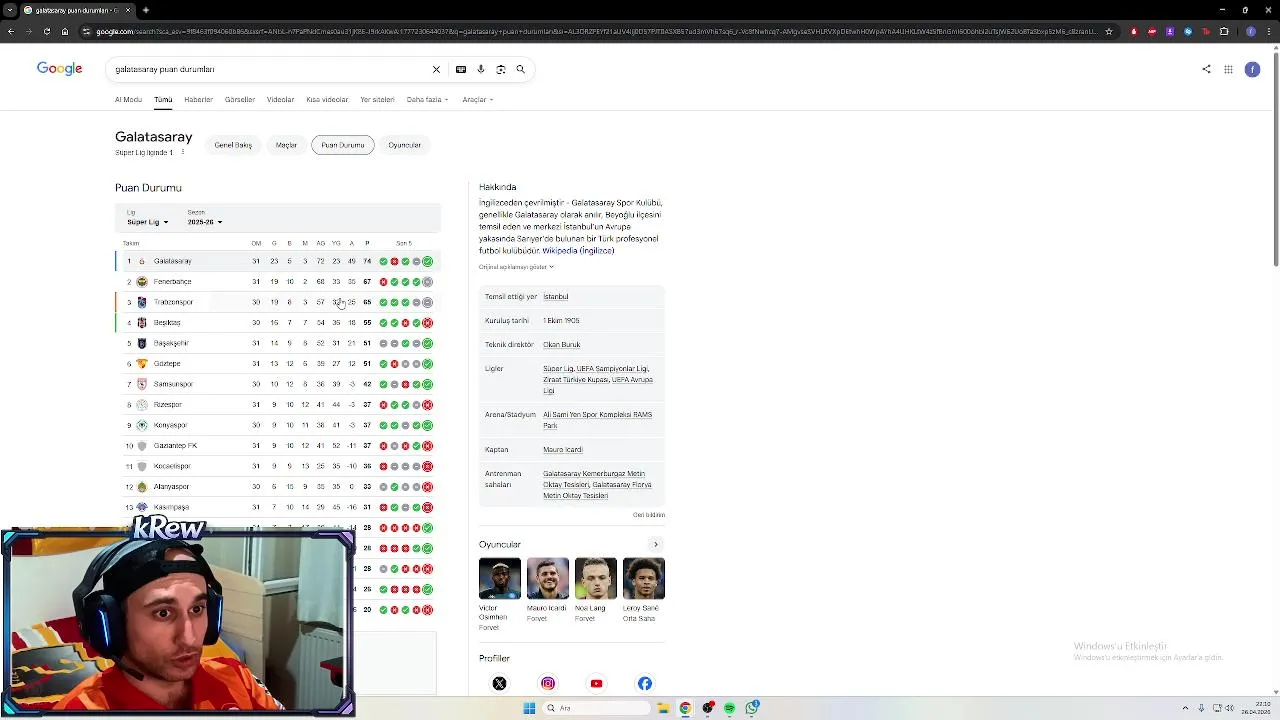Viewport: 1280px width, 720px height.
Task: Open the tab search dropdown in Chrome
Action: pyautogui.click(x=10, y=10)
